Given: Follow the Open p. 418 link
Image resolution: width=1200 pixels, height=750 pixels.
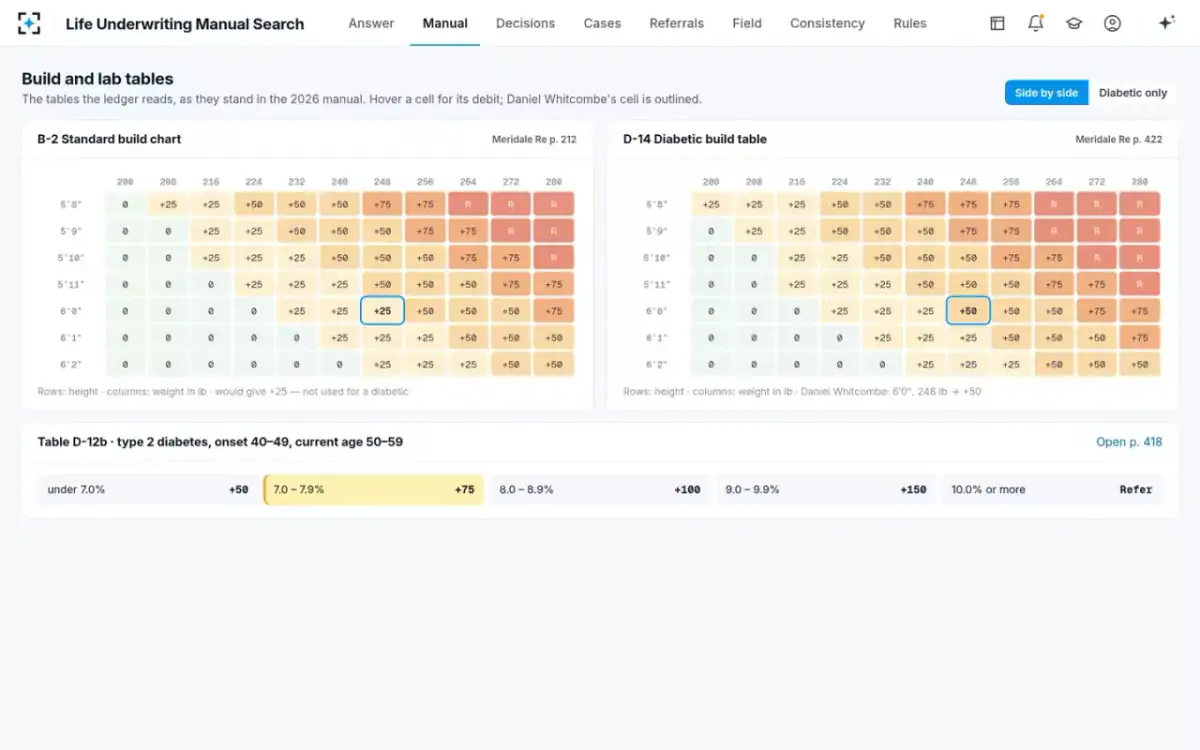Looking at the screenshot, I should point(1129,442).
